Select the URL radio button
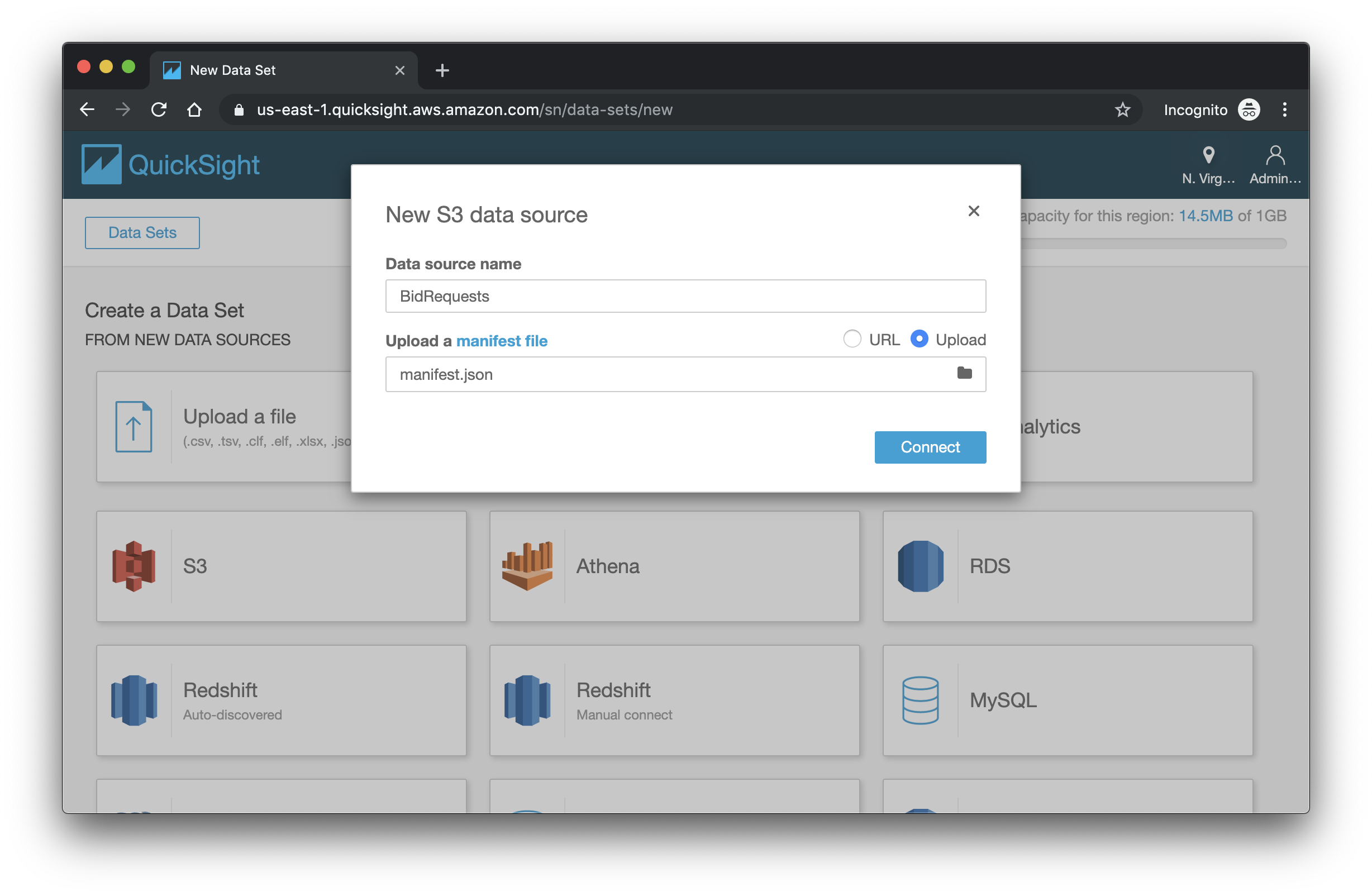Viewport: 1372px width, 896px height. pyautogui.click(x=852, y=339)
